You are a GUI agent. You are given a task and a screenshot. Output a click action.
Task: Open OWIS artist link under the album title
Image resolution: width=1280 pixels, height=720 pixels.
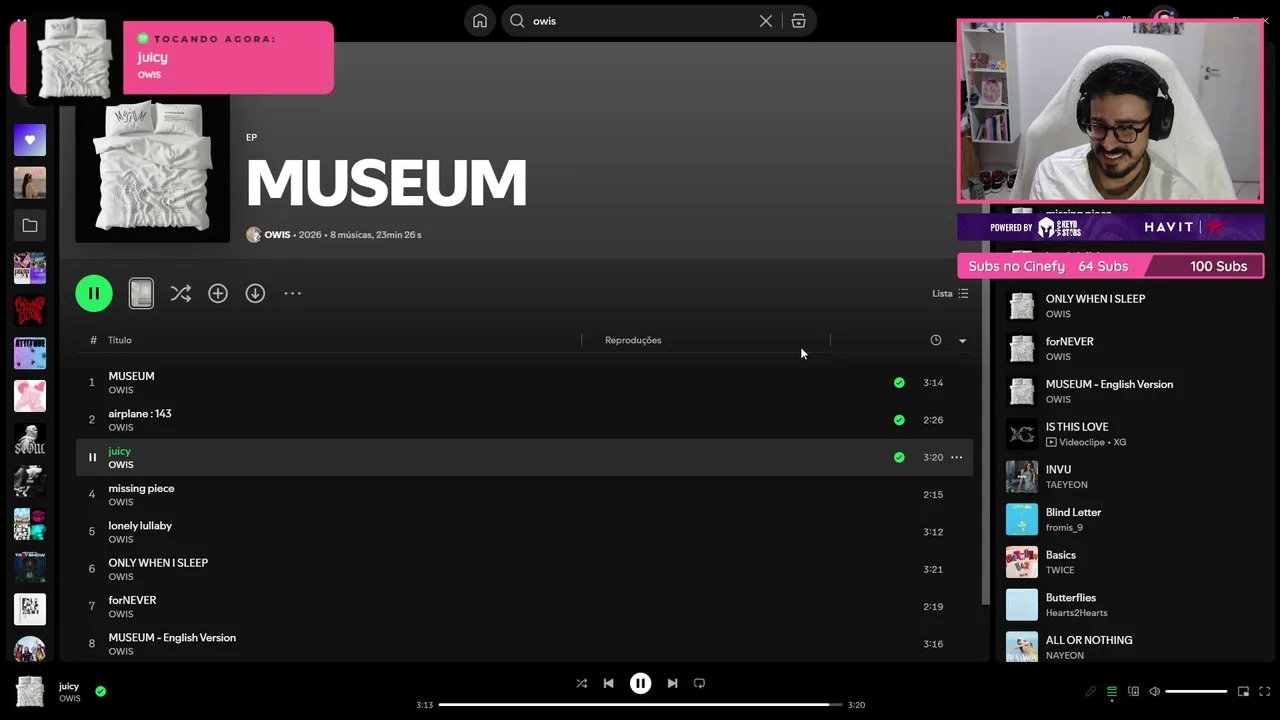277,235
